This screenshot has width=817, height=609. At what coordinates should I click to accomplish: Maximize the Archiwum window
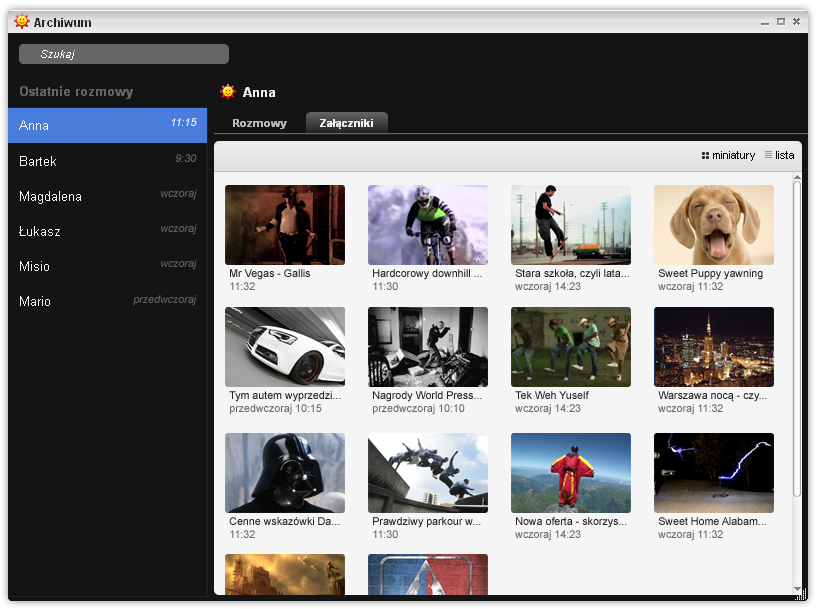pos(781,22)
